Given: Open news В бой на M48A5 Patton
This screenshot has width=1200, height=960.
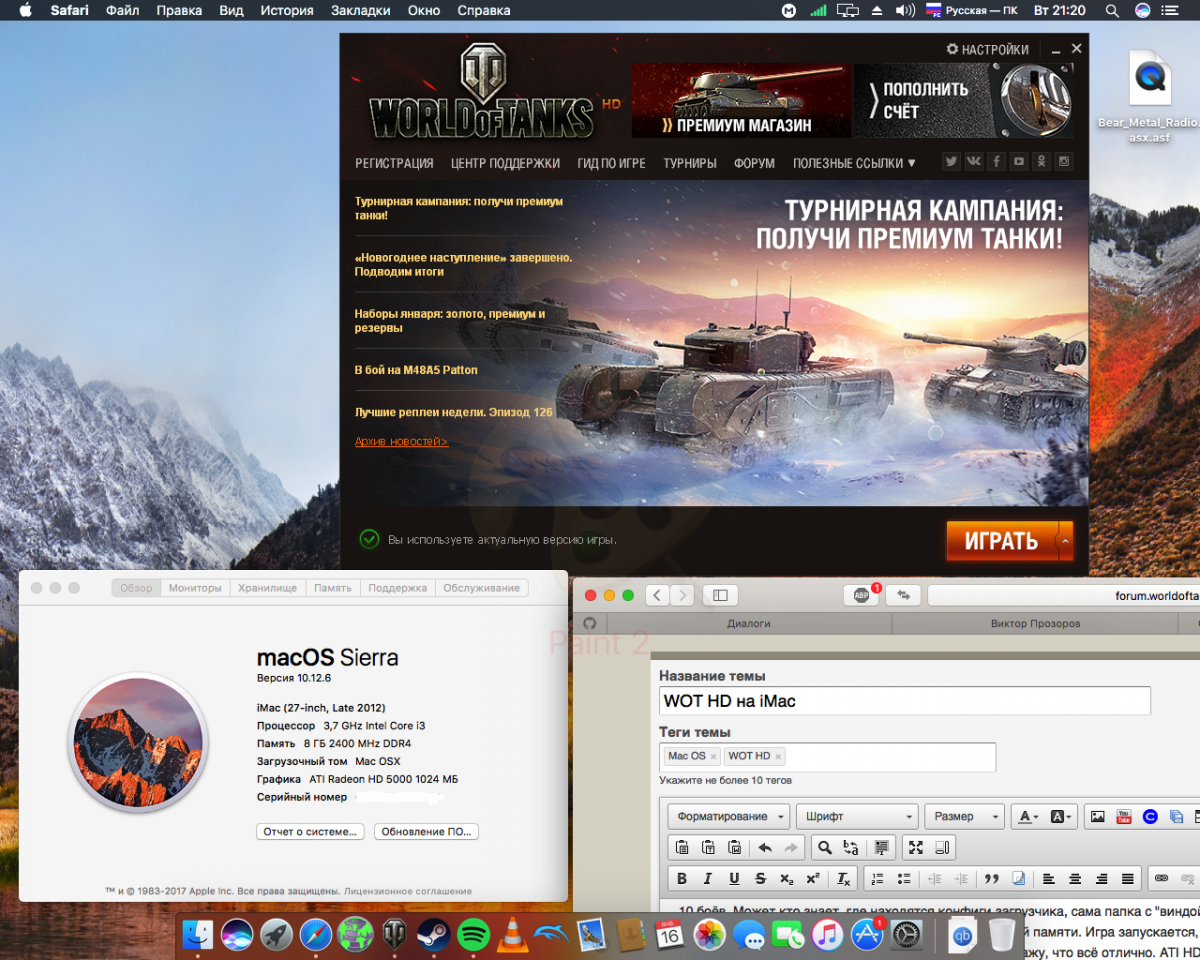Looking at the screenshot, I should [x=416, y=370].
